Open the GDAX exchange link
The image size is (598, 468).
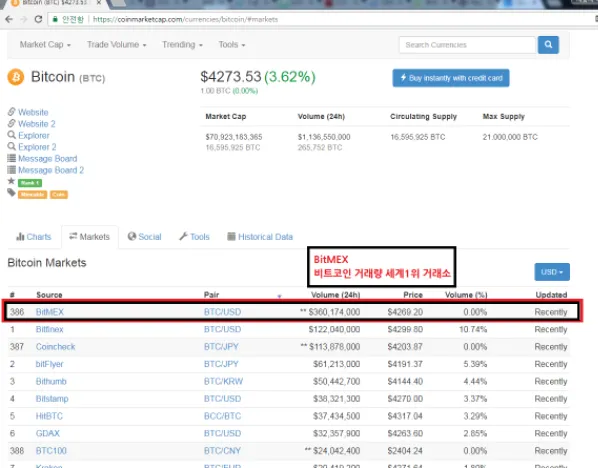coord(48,434)
